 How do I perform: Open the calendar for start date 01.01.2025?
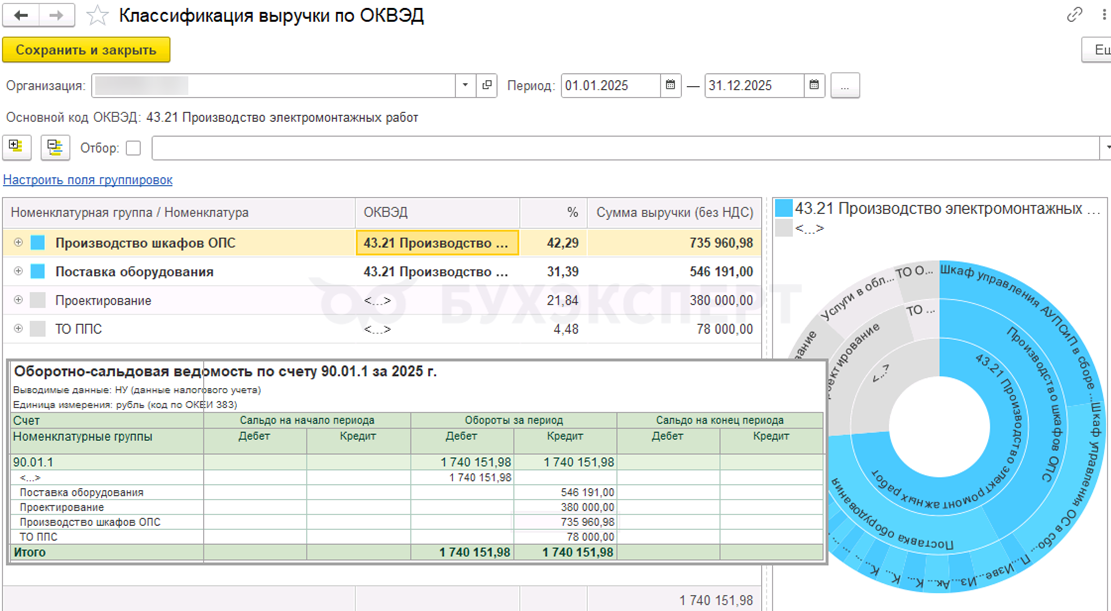coord(671,86)
